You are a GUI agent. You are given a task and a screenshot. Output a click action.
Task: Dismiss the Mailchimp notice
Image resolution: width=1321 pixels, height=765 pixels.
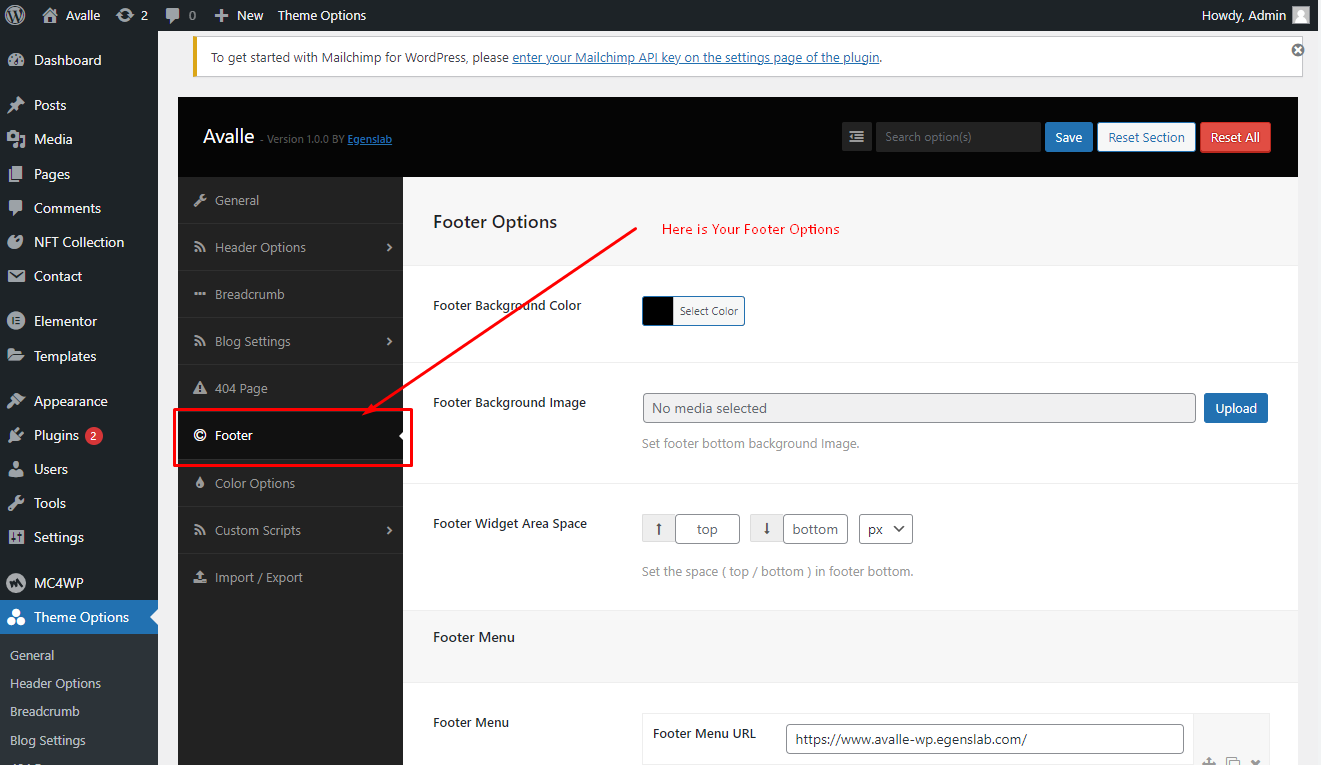tap(1298, 49)
